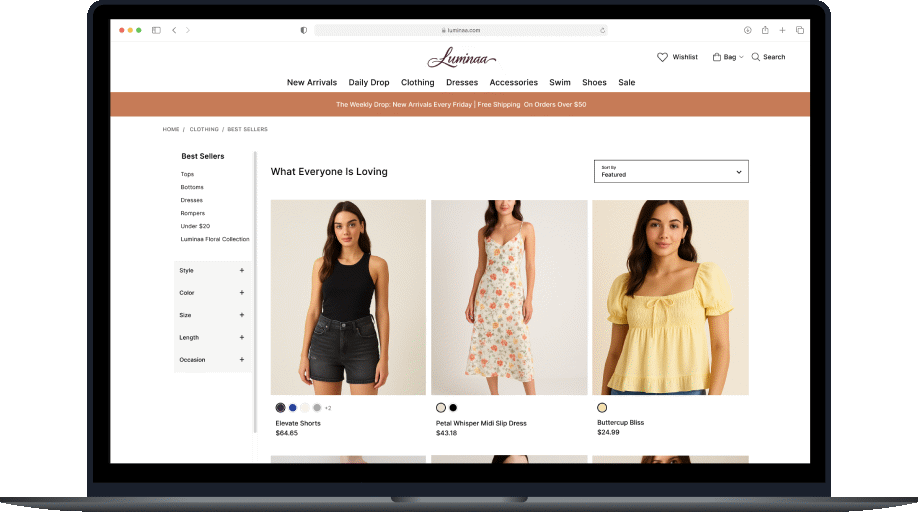Viewport: 918px width, 512px height.
Task: Open a new tab with plus icon
Action: pyautogui.click(x=782, y=30)
